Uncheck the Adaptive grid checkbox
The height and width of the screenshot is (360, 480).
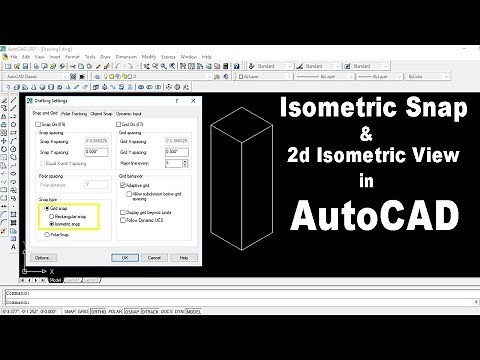coord(123,185)
